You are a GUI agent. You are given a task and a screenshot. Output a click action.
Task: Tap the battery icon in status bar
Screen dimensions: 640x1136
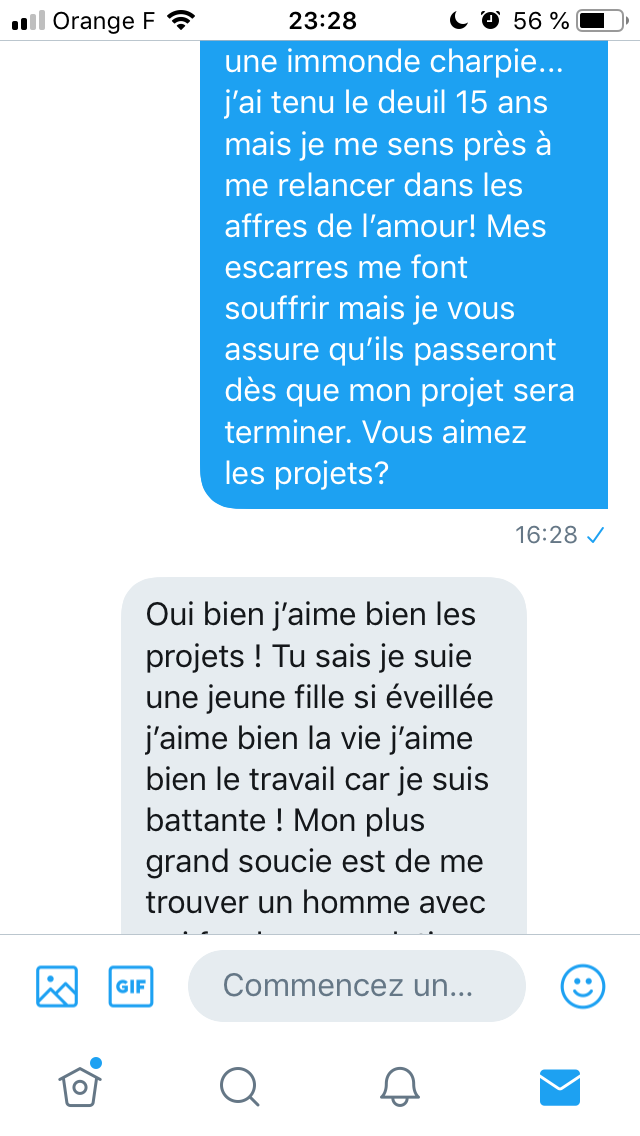tap(602, 21)
